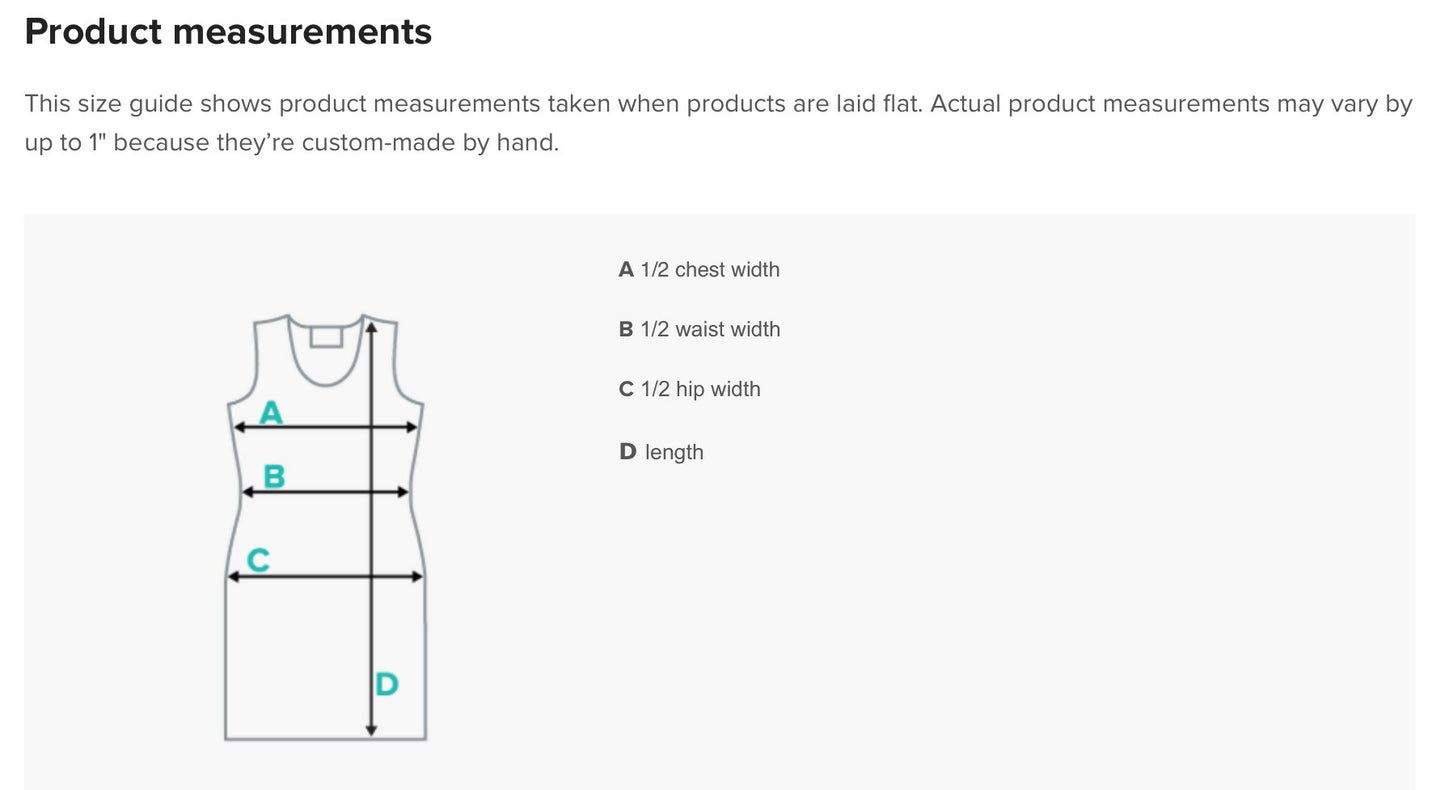Screen dimensions: 1445x790
Task: Select the "1/2 chest width" legend entry
Action: click(699, 269)
